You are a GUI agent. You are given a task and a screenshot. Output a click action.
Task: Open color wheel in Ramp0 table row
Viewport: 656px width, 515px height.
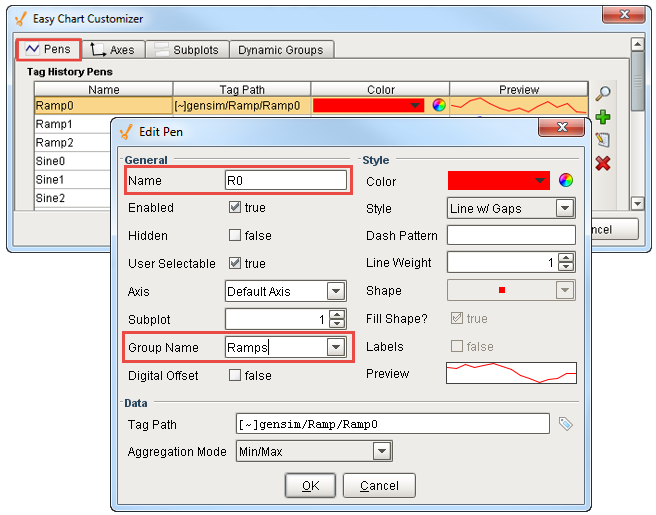(x=438, y=104)
